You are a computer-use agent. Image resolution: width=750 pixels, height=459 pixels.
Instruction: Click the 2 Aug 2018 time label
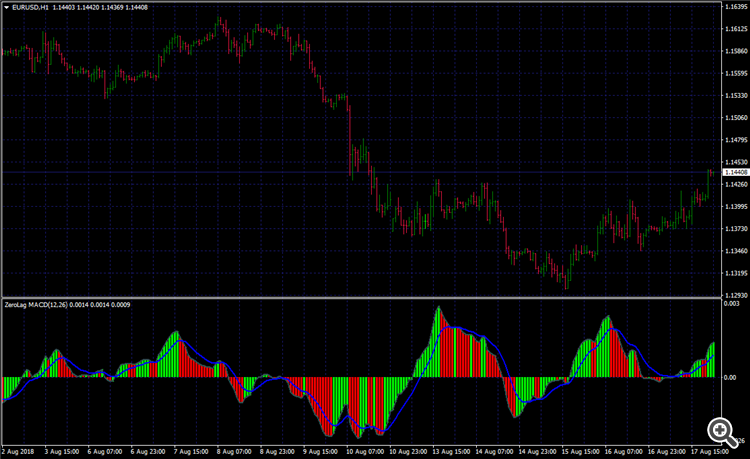18,452
